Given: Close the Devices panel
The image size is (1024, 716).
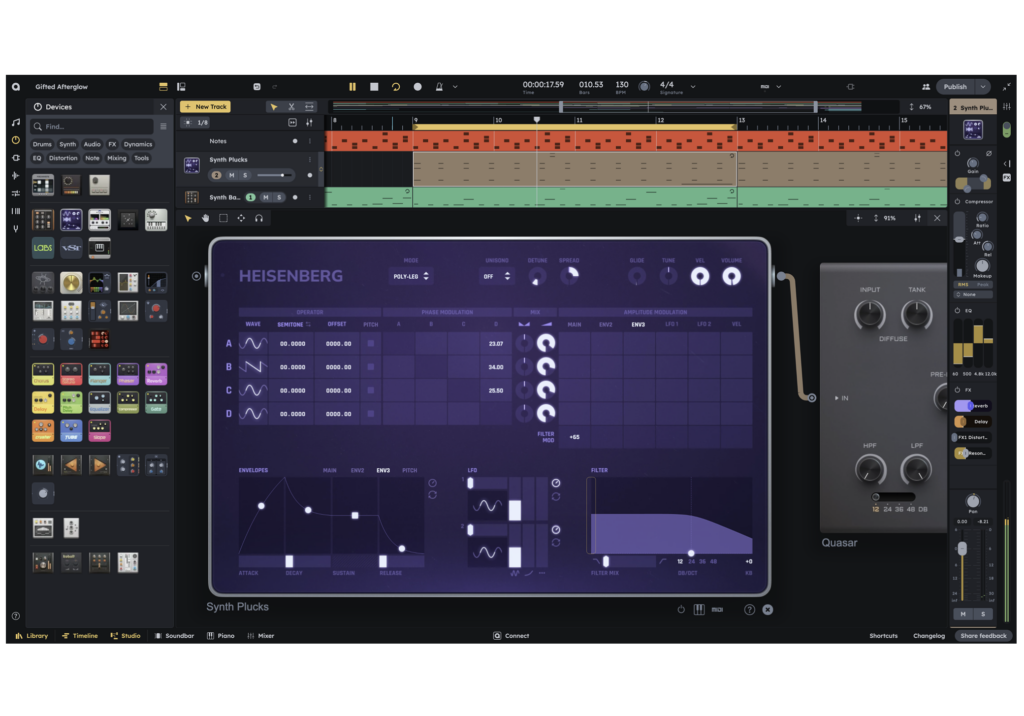Looking at the screenshot, I should click(x=163, y=106).
